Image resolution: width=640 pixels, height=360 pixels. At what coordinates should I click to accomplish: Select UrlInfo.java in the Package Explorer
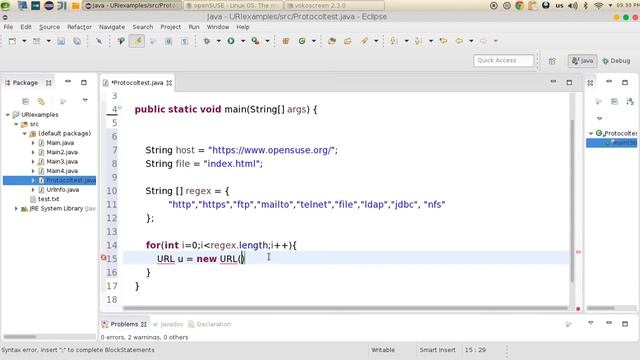(62, 190)
